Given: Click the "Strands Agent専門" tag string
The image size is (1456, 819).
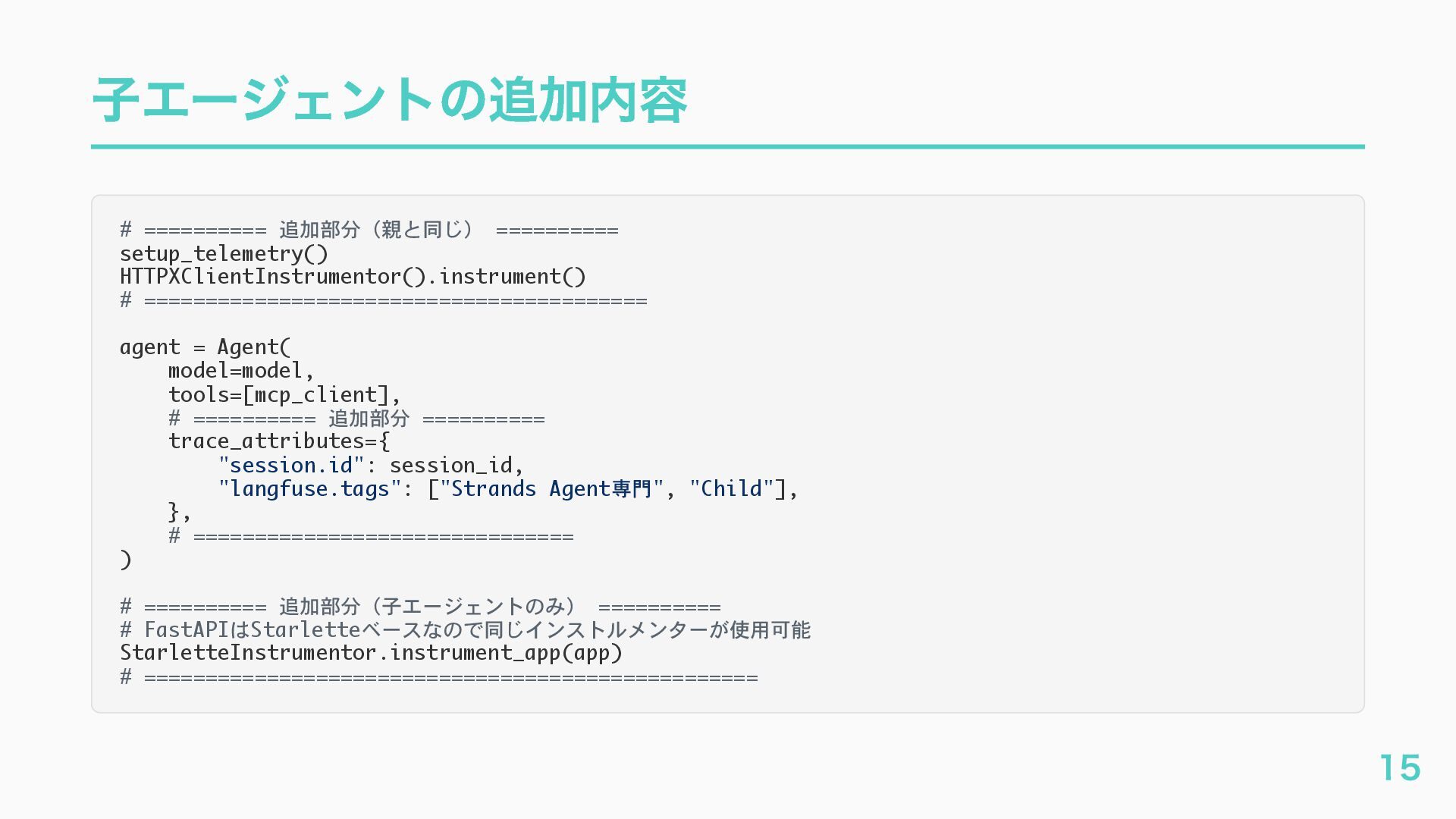Looking at the screenshot, I should [552, 488].
